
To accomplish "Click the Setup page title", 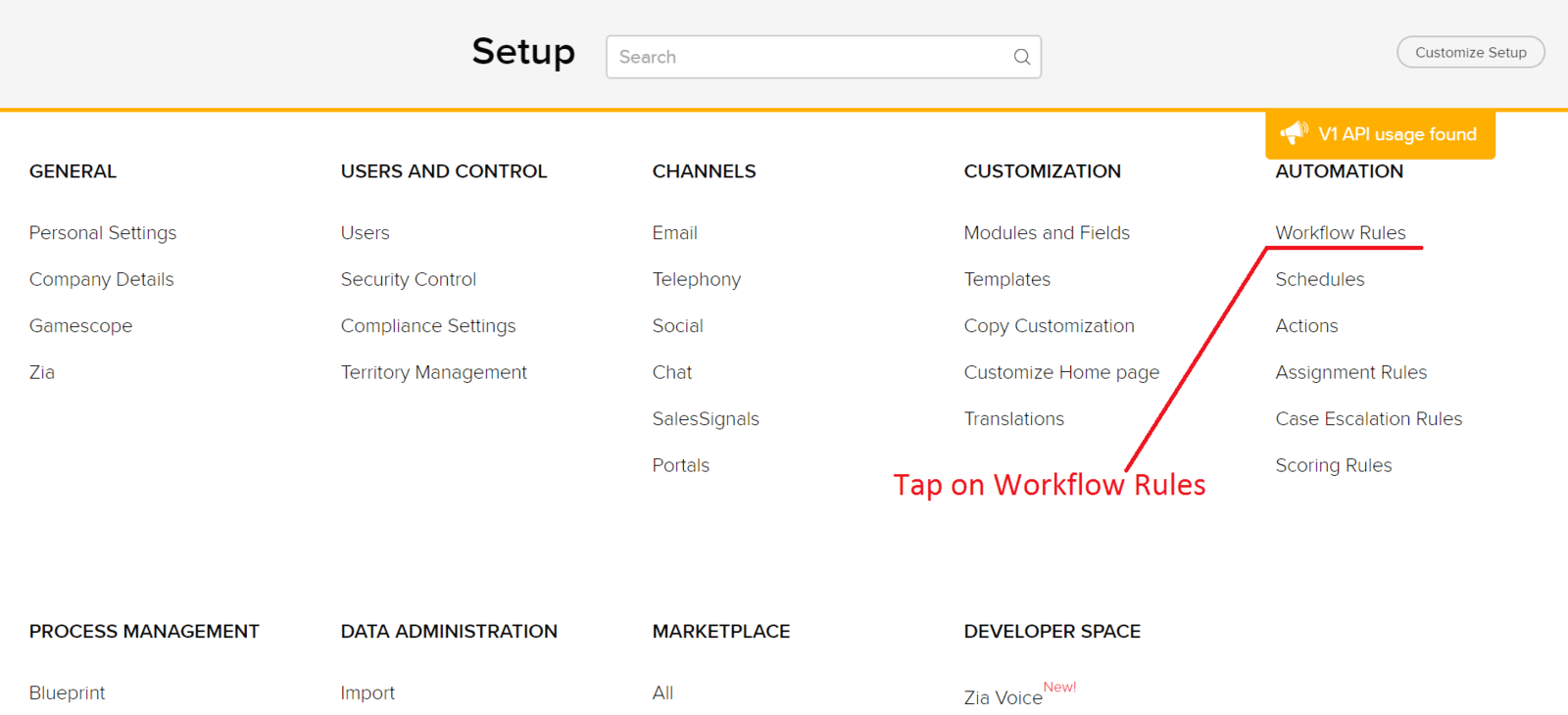I will point(523,53).
